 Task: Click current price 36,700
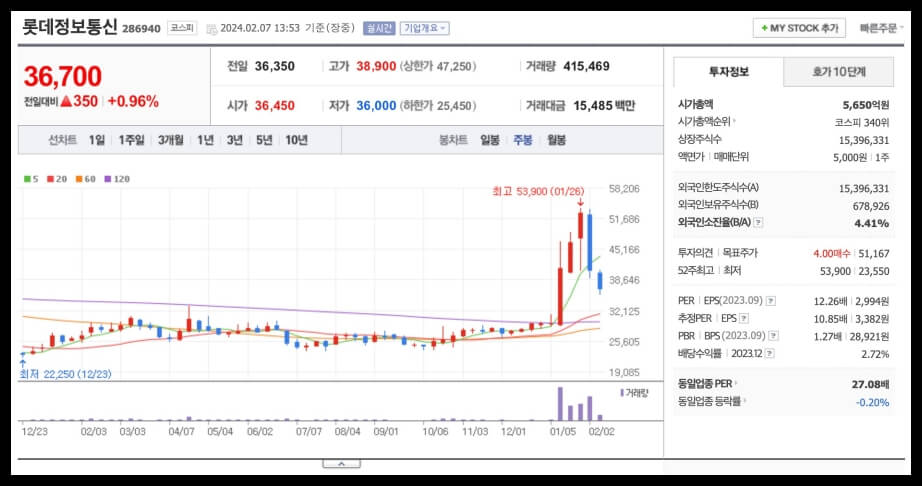tap(63, 76)
